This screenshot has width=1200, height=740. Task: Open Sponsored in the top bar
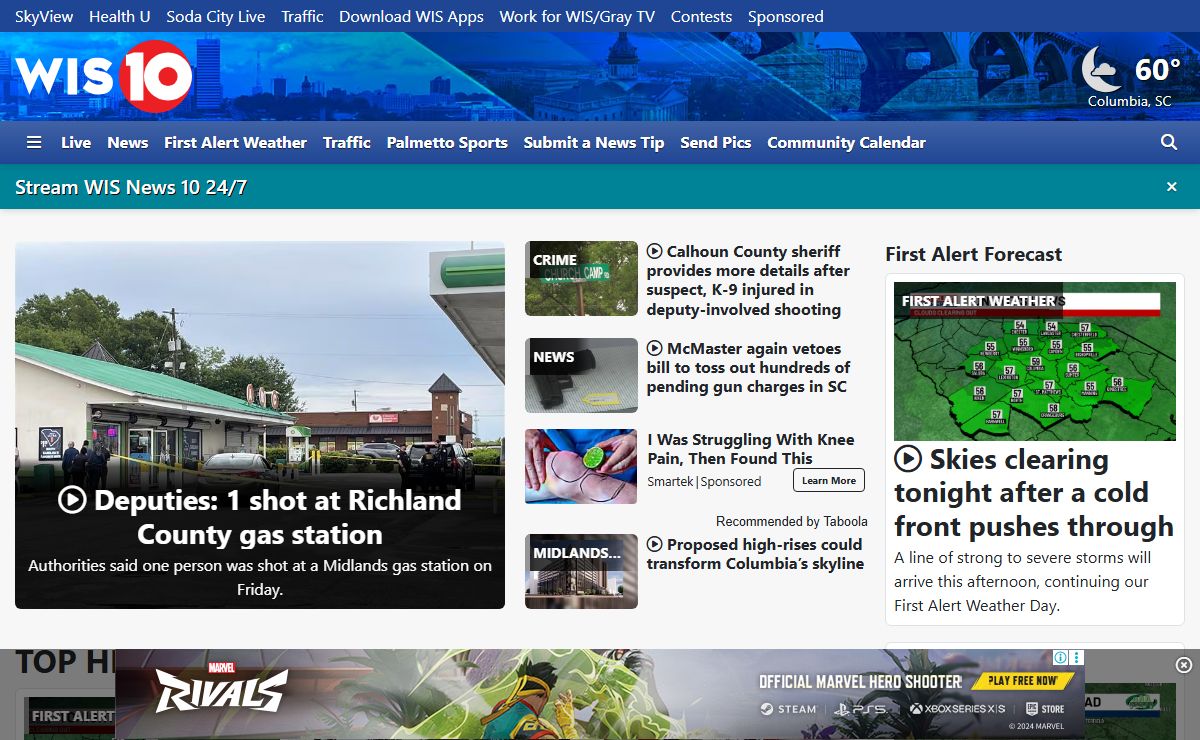pos(786,16)
